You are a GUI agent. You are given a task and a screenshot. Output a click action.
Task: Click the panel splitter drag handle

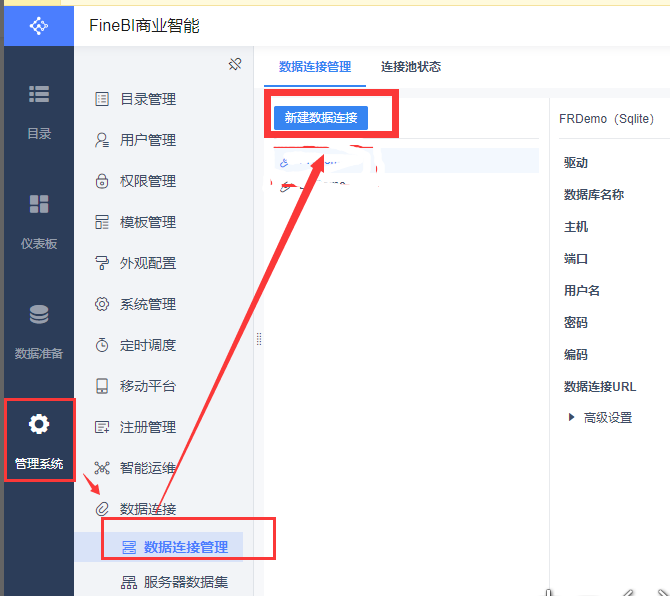pyautogui.click(x=259, y=339)
